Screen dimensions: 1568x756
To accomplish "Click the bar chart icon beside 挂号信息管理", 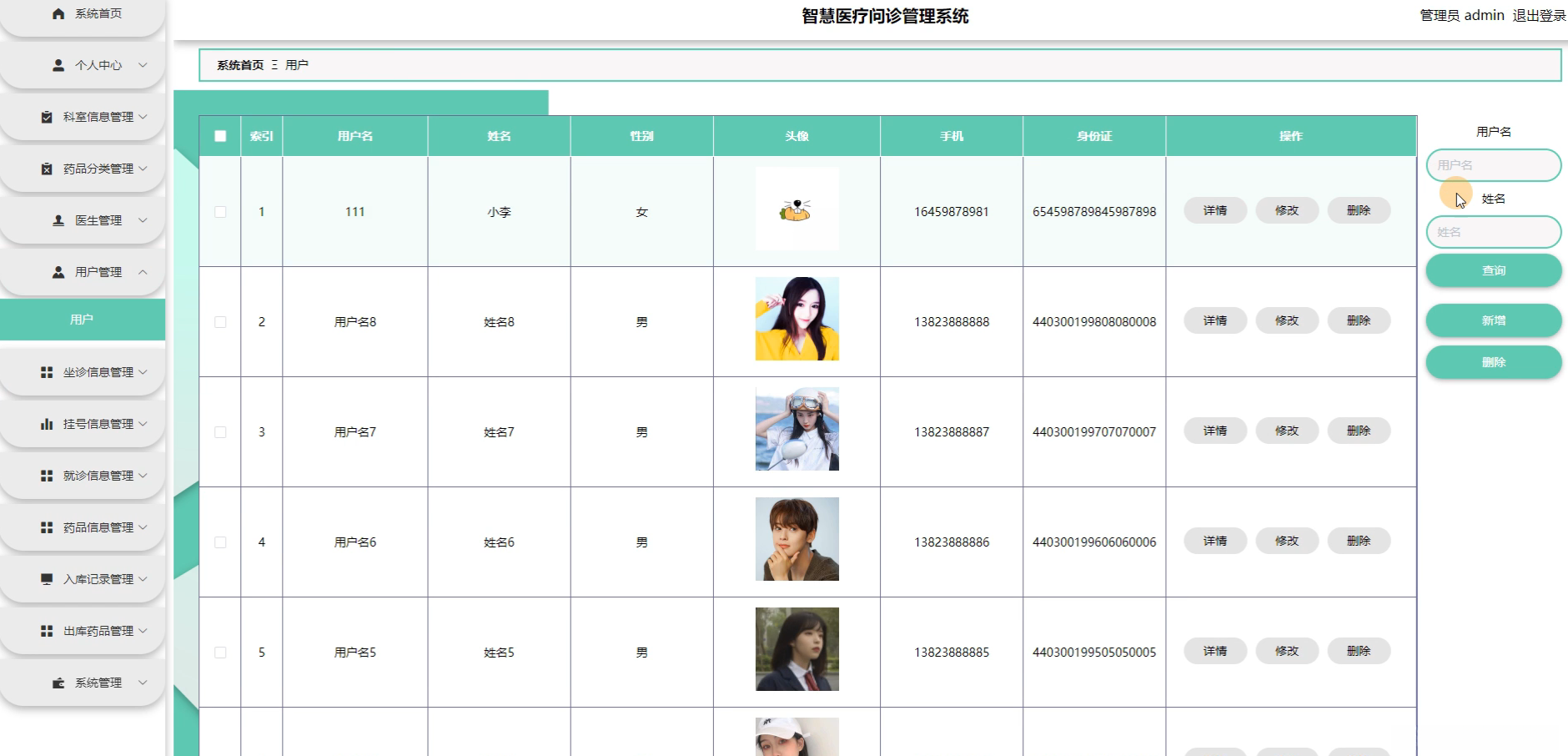I will tap(47, 424).
